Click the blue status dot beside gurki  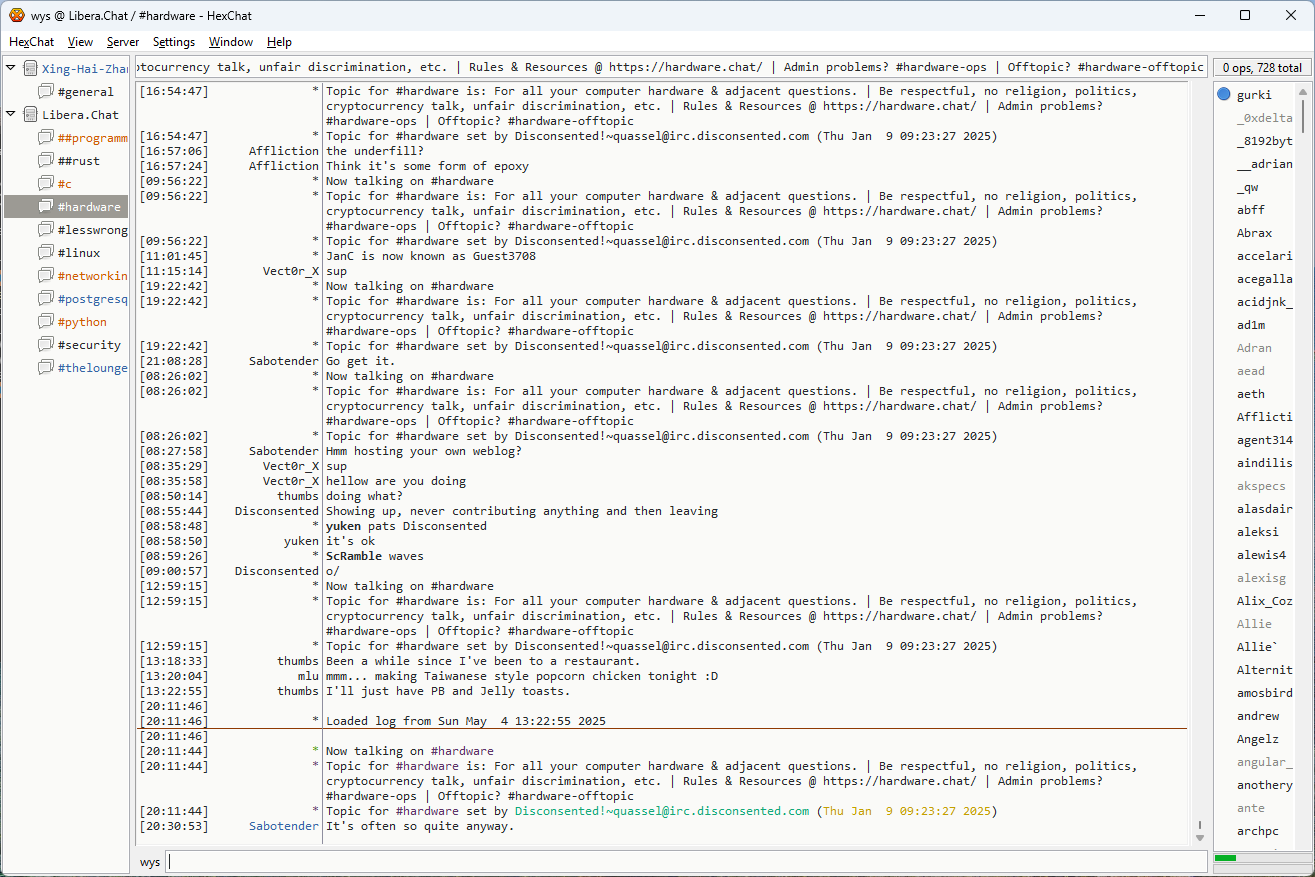pyautogui.click(x=1224, y=95)
